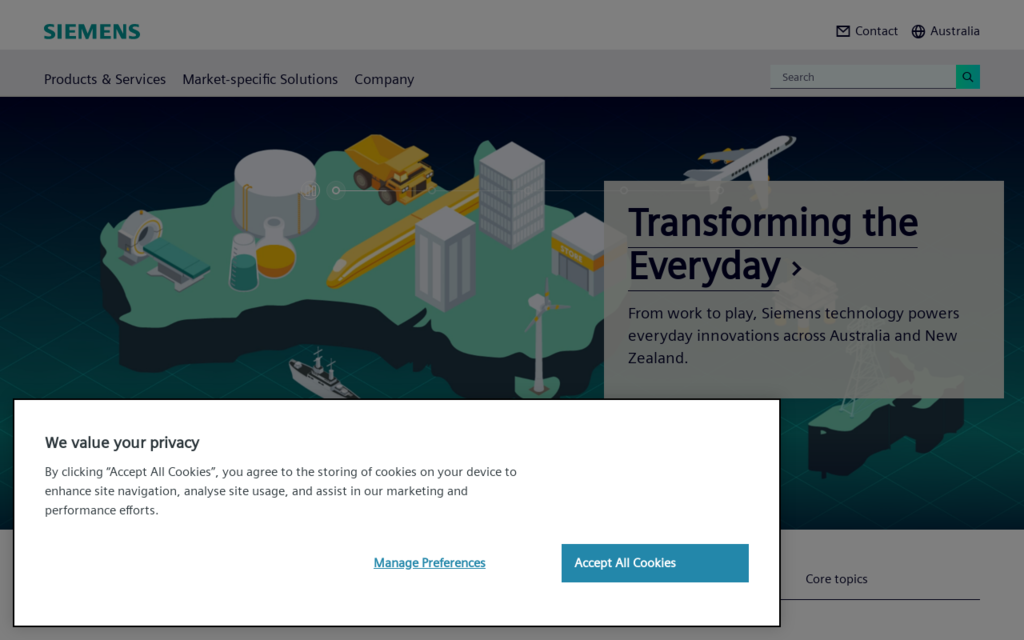Viewport: 1024px width, 640px height.
Task: Open the "Transforming the Everyday" headline
Action: point(770,244)
